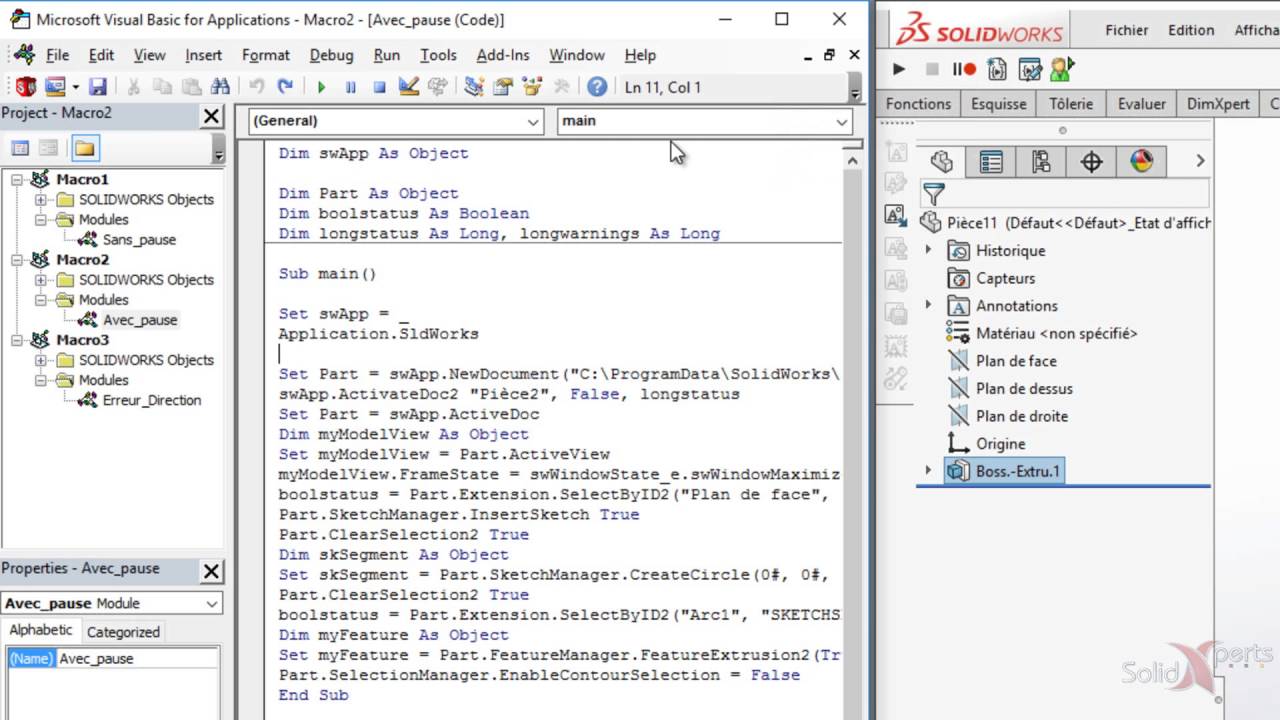Click the SolidWorks Stop Macro button

click(x=932, y=69)
